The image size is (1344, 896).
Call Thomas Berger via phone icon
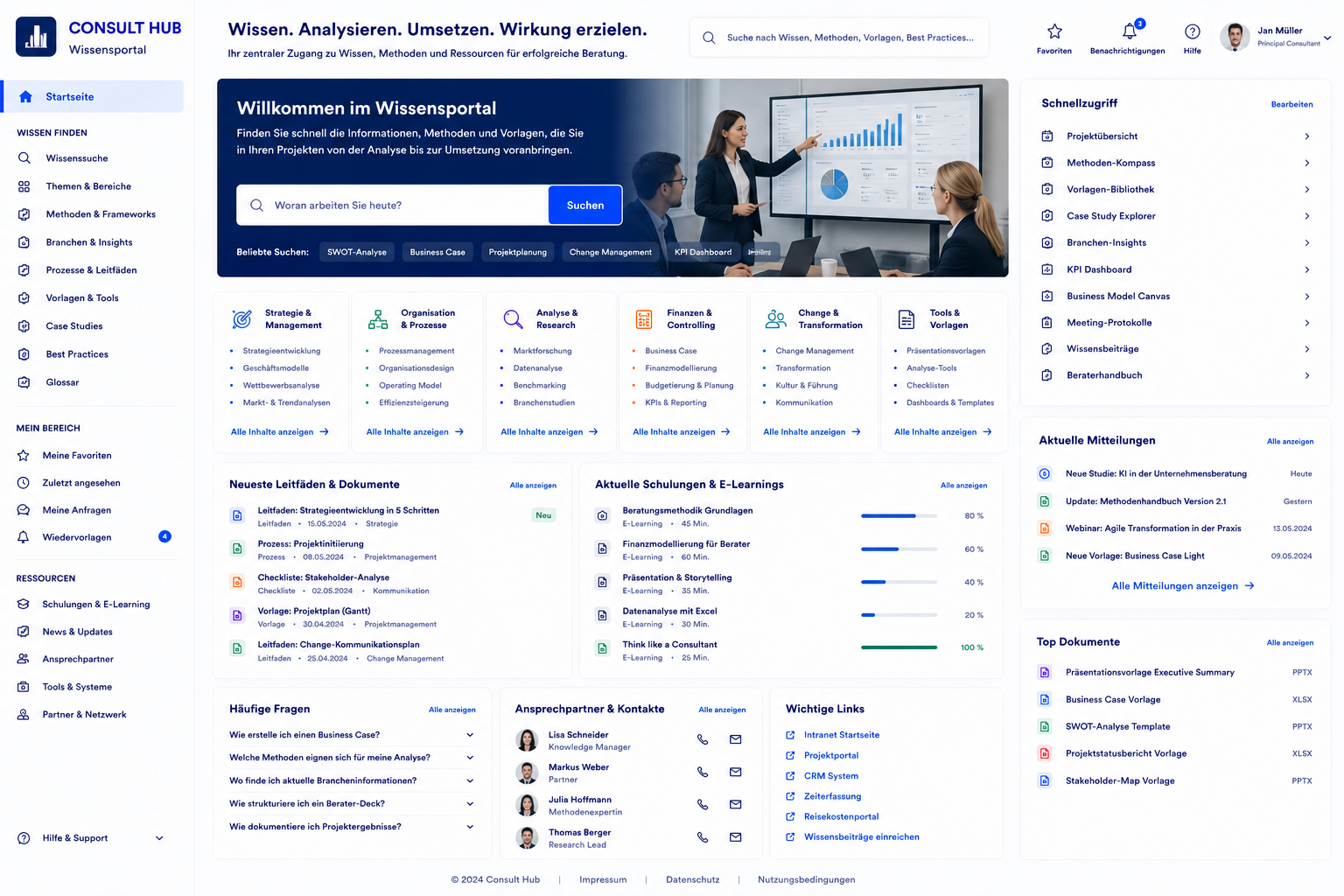tap(703, 837)
